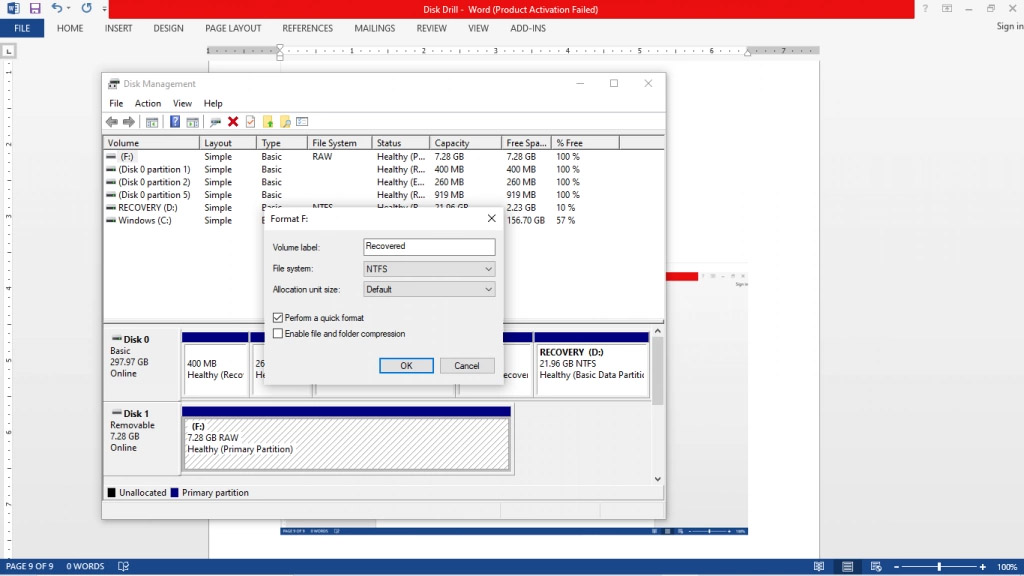
Task: Click Word's Redo/Repeat icon
Action: (86, 8)
